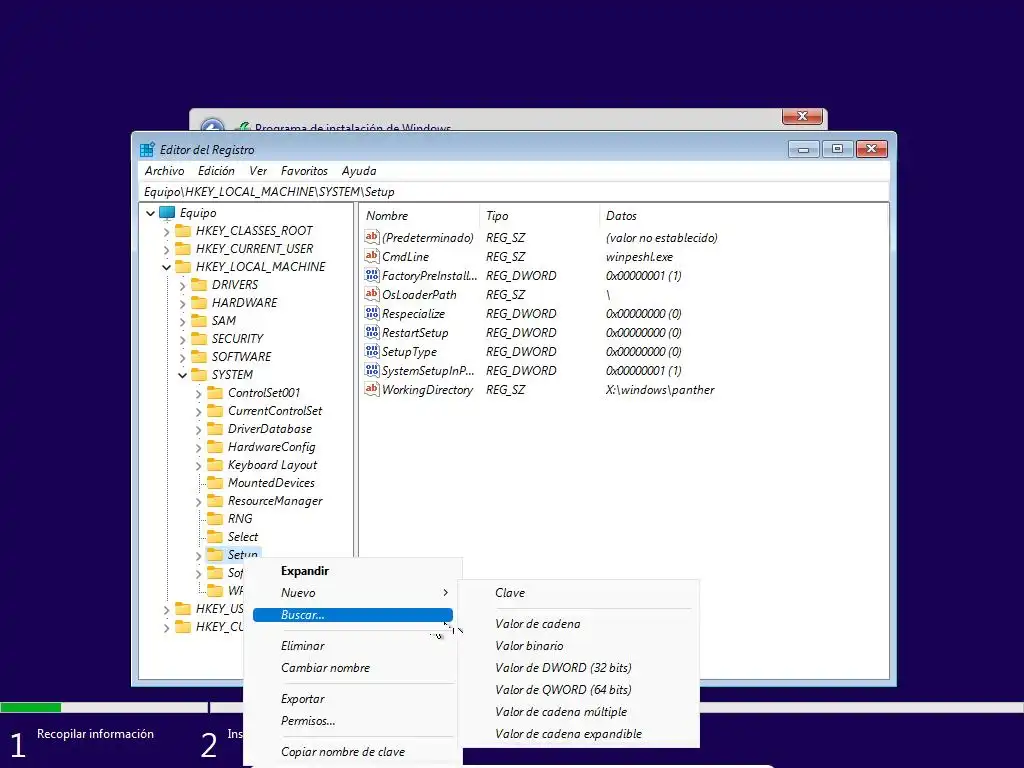Expand the DRIVERS key
Viewport: 1024px width, 768px height.
tap(183, 285)
